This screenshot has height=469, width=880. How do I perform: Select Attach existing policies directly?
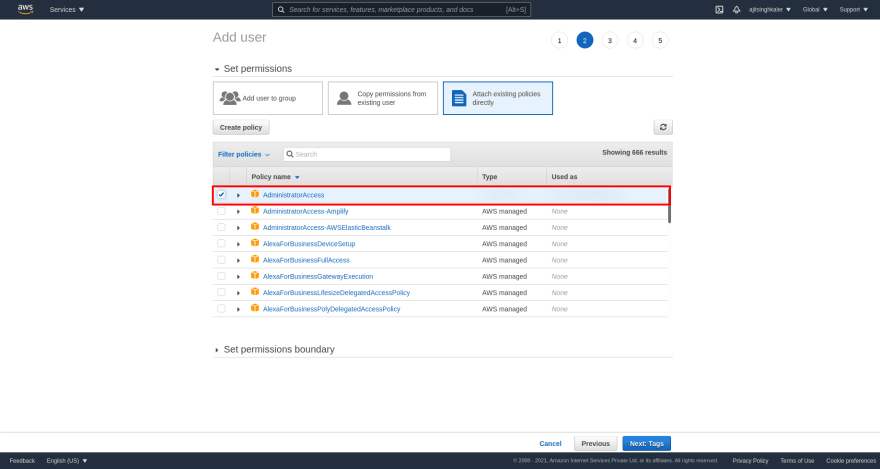coord(498,98)
